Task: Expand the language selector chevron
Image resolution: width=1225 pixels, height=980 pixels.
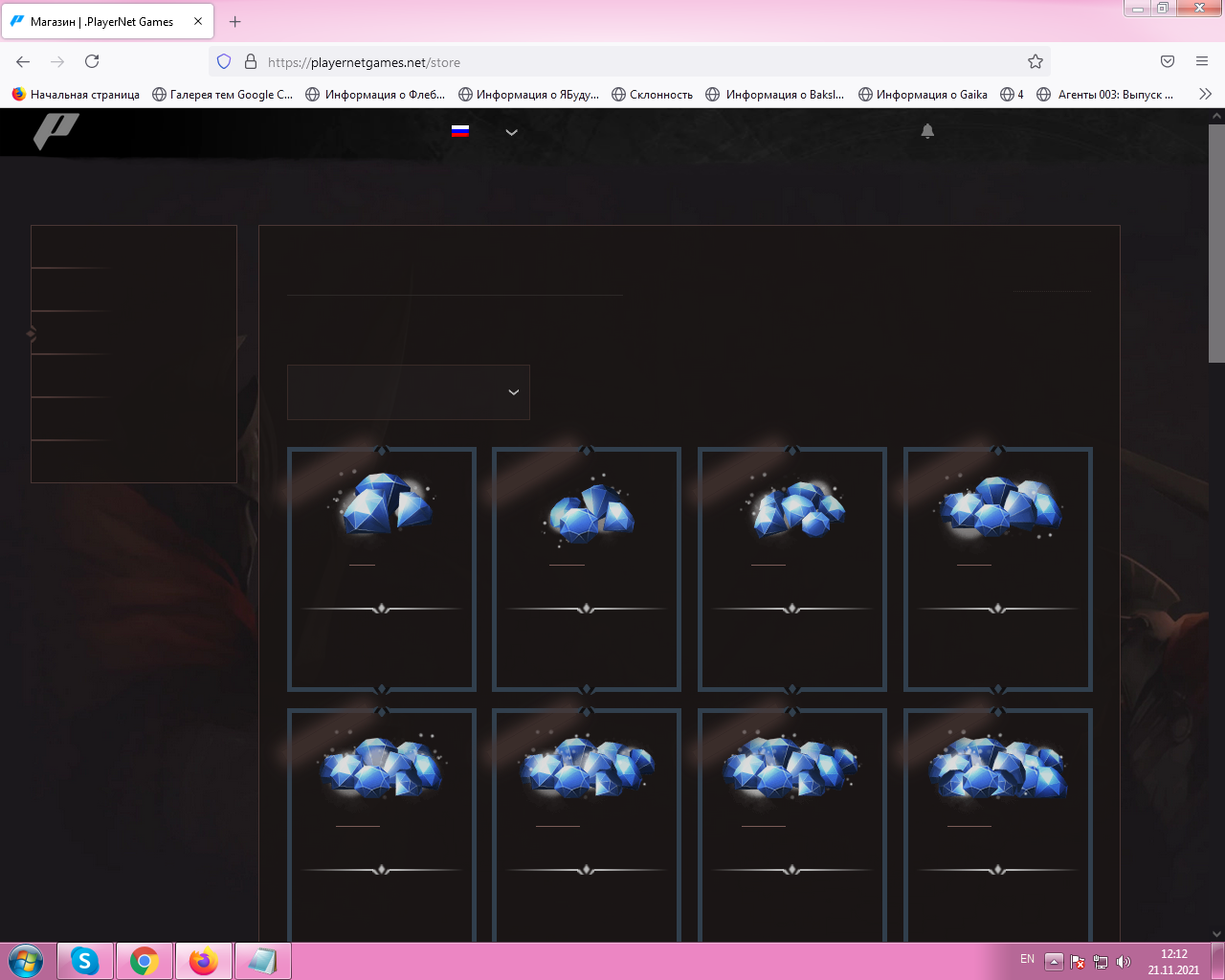Action: tap(511, 132)
